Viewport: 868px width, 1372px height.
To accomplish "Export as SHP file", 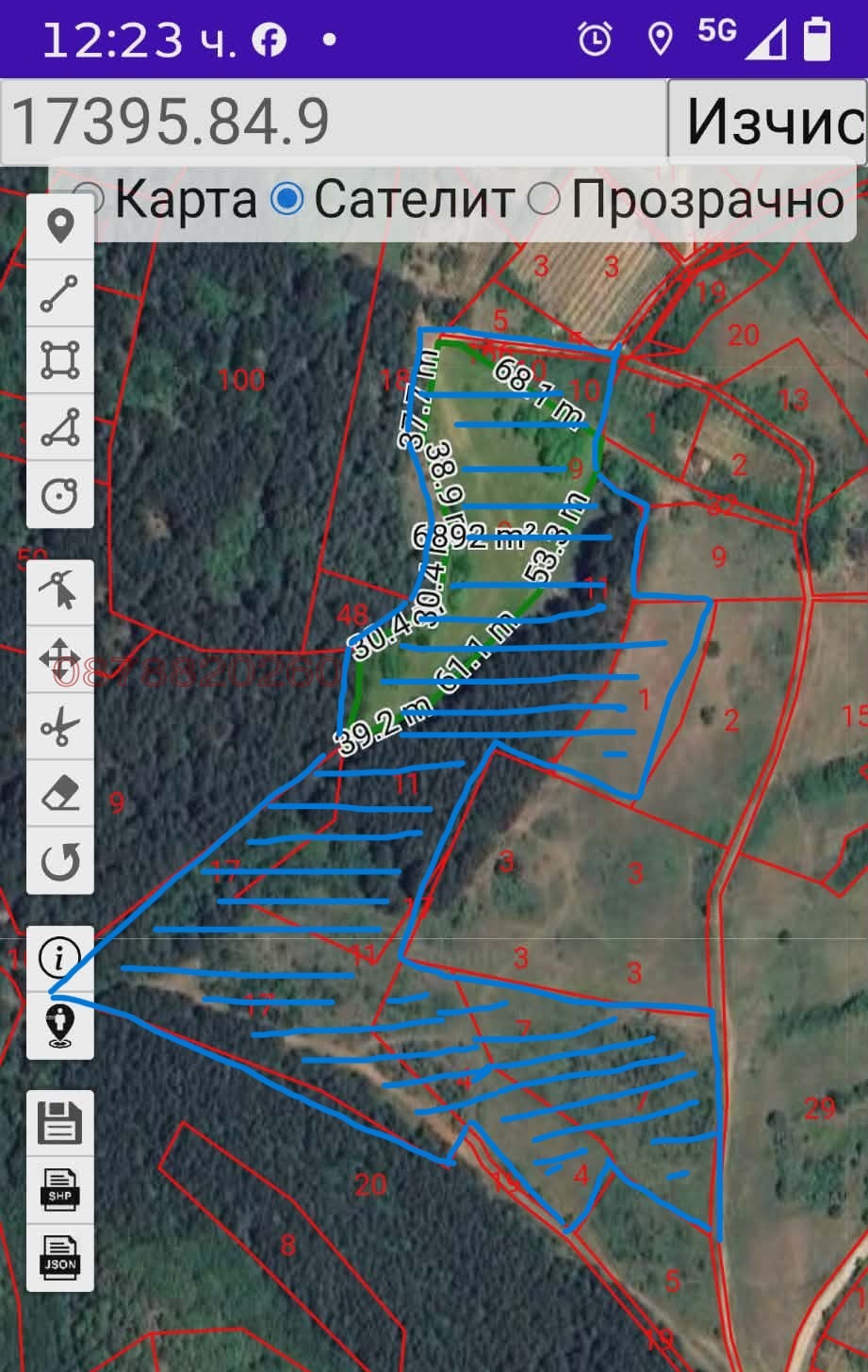I will [x=60, y=1190].
